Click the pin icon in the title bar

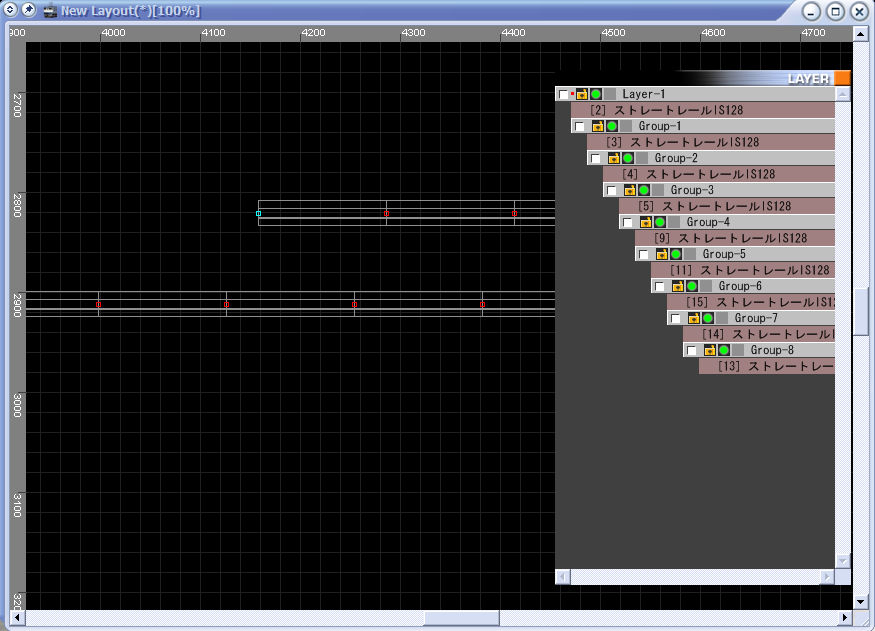[28, 9]
